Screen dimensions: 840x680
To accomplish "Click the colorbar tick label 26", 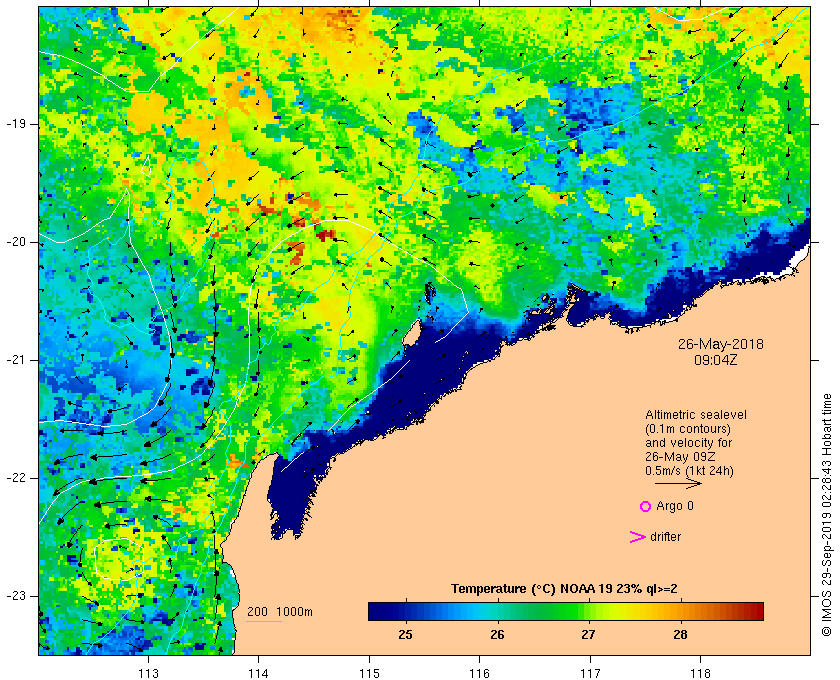I will pos(497,634).
